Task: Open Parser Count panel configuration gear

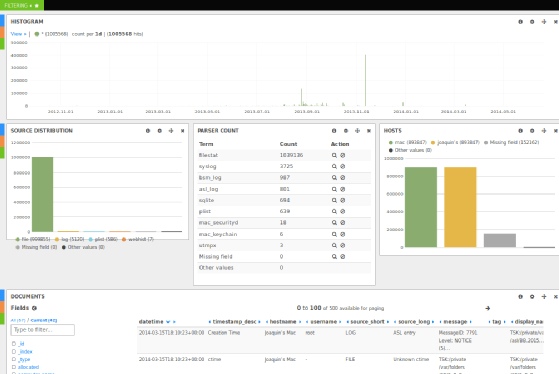Action: coord(346,131)
